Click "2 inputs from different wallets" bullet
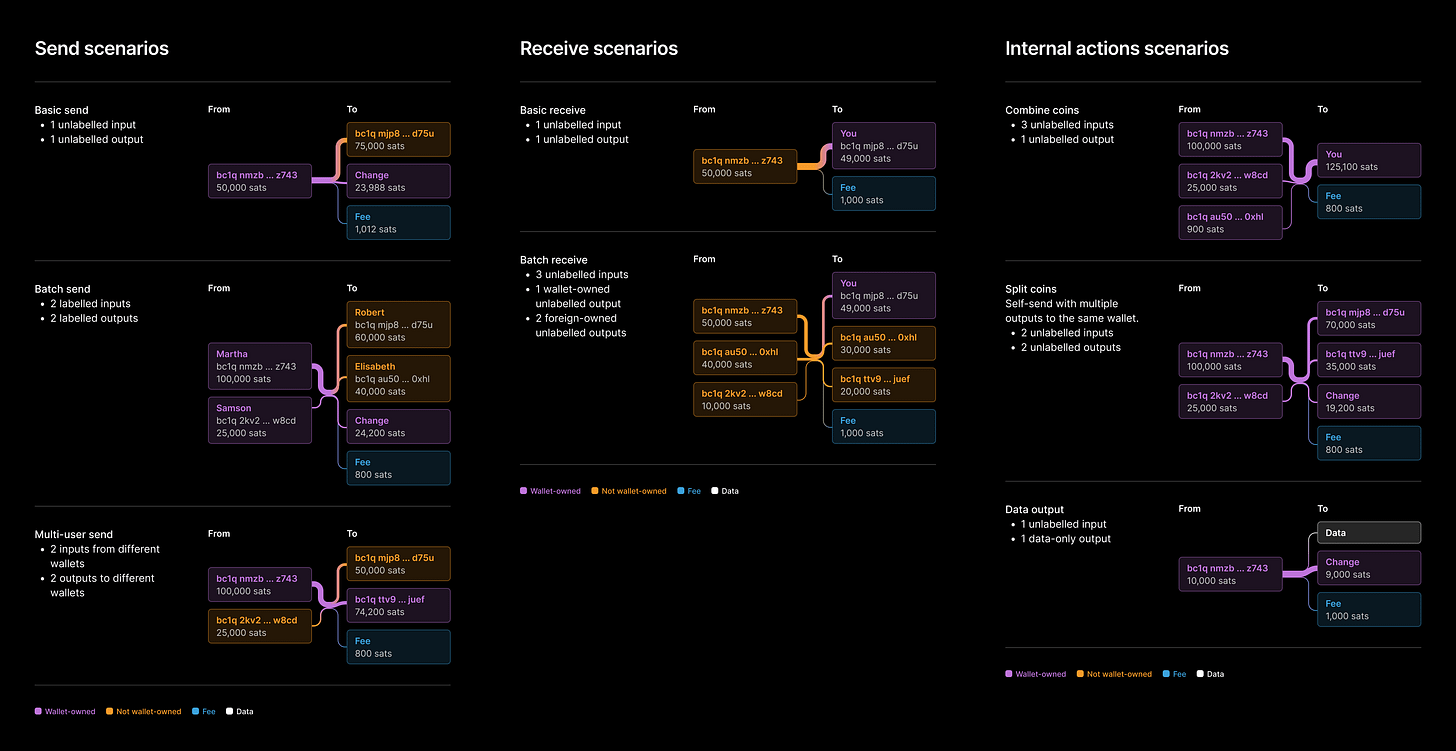1456x751 pixels. pyautogui.click(x=105, y=556)
